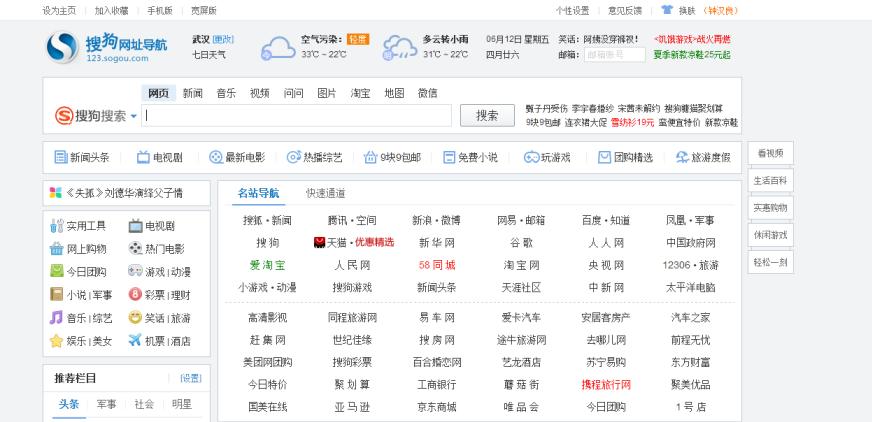Open 新闻头条 newspaper icon in quick bar
Screen dimensions: 872x422
click(x=61, y=157)
